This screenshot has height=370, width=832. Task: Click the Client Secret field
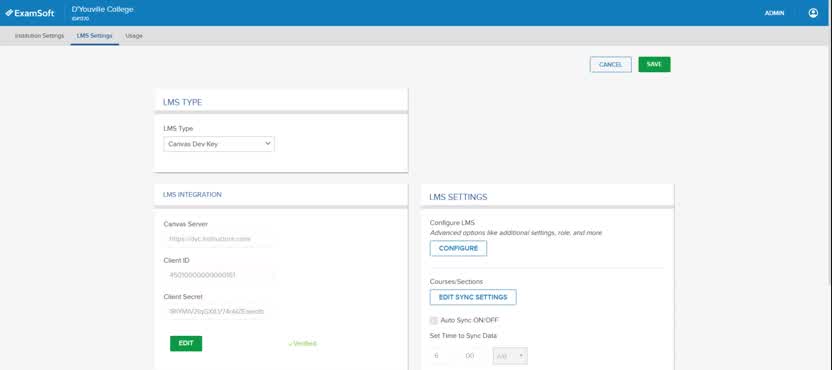coord(219,311)
